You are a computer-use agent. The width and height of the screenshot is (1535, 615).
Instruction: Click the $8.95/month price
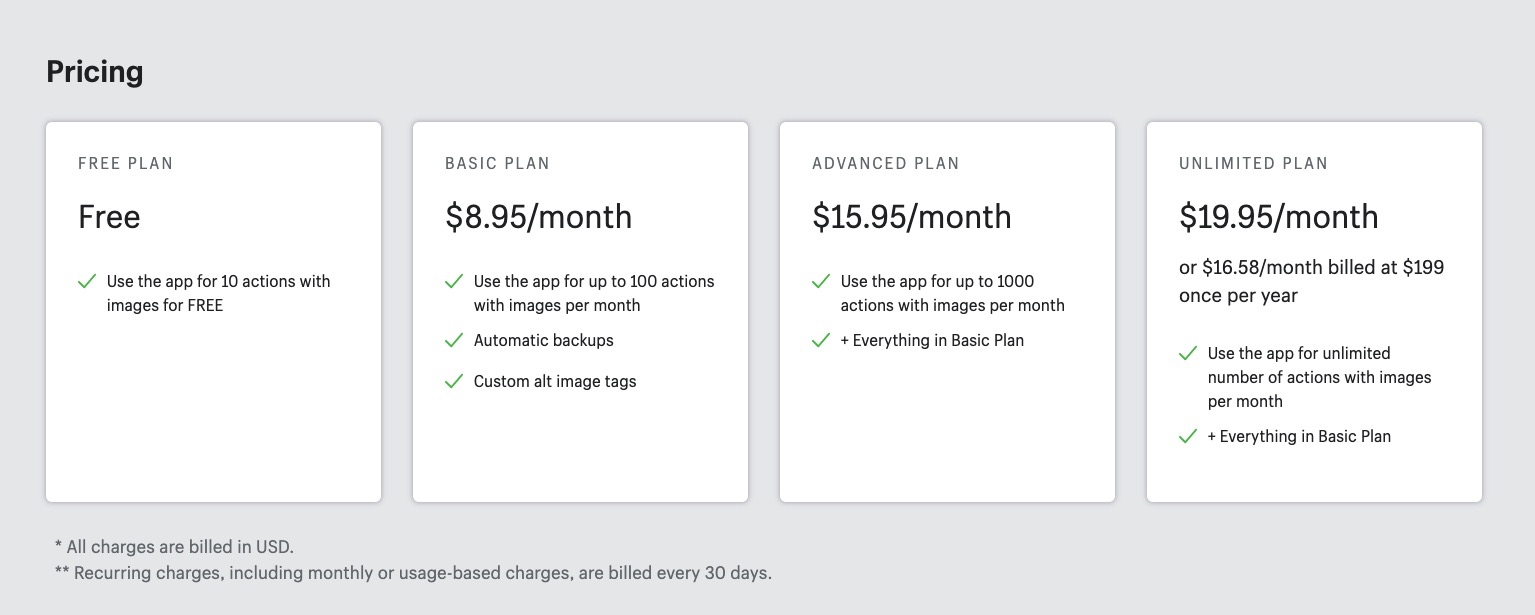[538, 217]
